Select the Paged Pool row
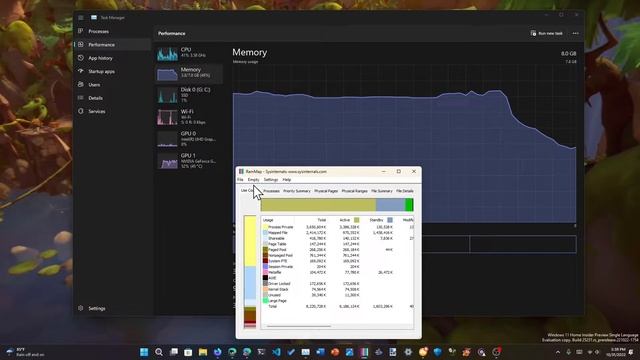The width and height of the screenshot is (640, 360). coord(338,250)
